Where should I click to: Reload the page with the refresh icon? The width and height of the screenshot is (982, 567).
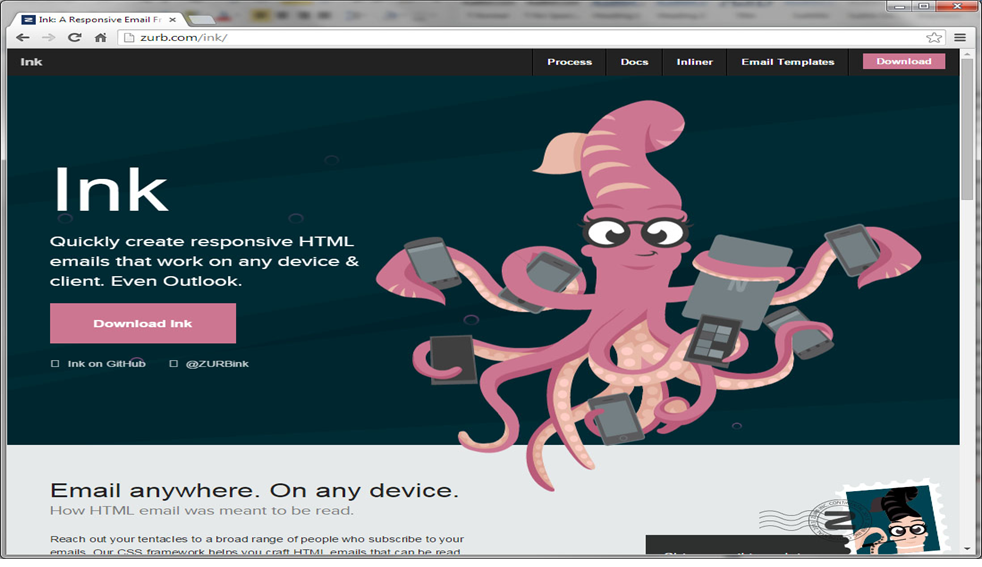pos(75,38)
